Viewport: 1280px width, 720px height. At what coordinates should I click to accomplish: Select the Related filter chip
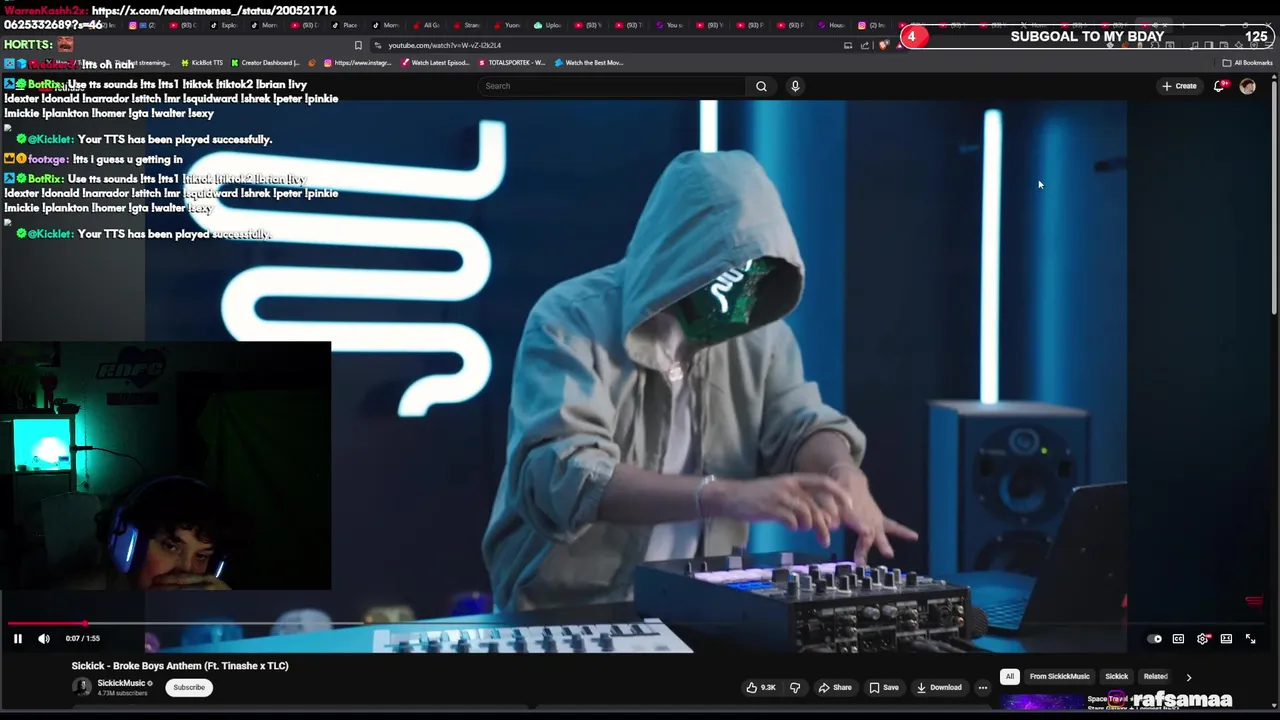pyautogui.click(x=1155, y=677)
